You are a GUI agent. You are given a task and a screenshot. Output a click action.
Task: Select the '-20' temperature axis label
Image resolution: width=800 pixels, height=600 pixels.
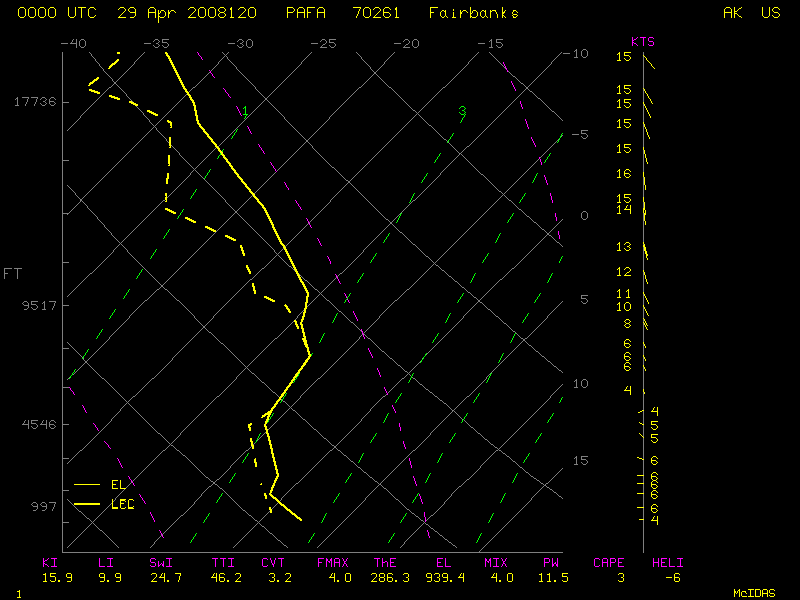(x=407, y=43)
